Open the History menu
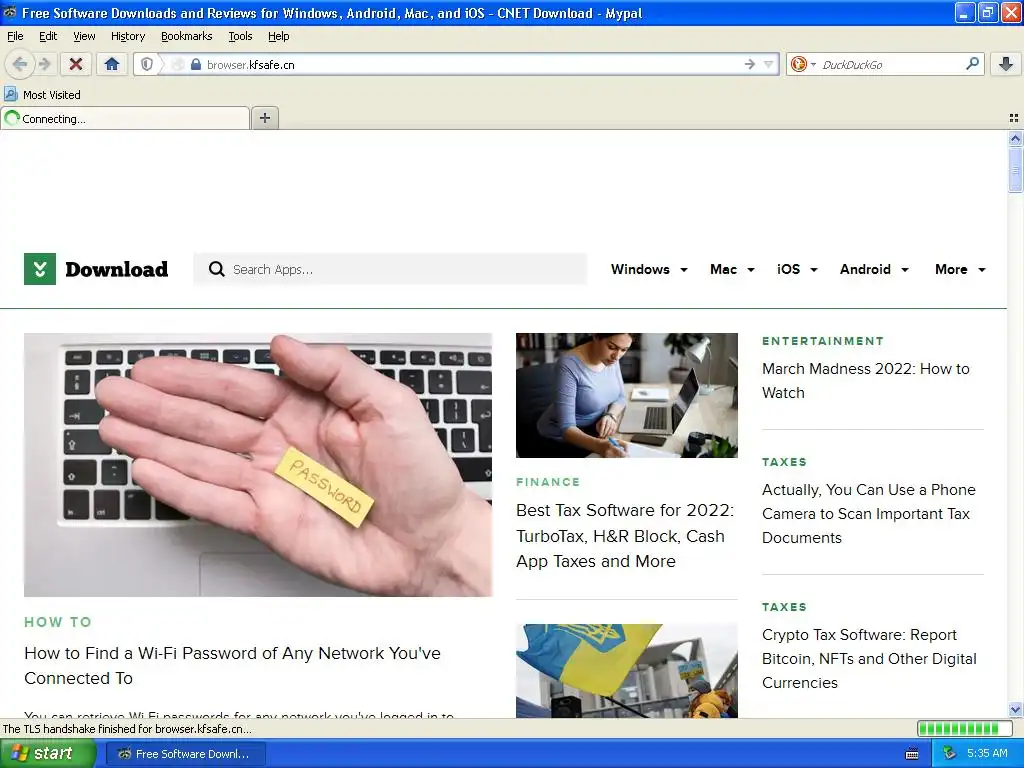Image resolution: width=1024 pixels, height=768 pixels. click(127, 36)
